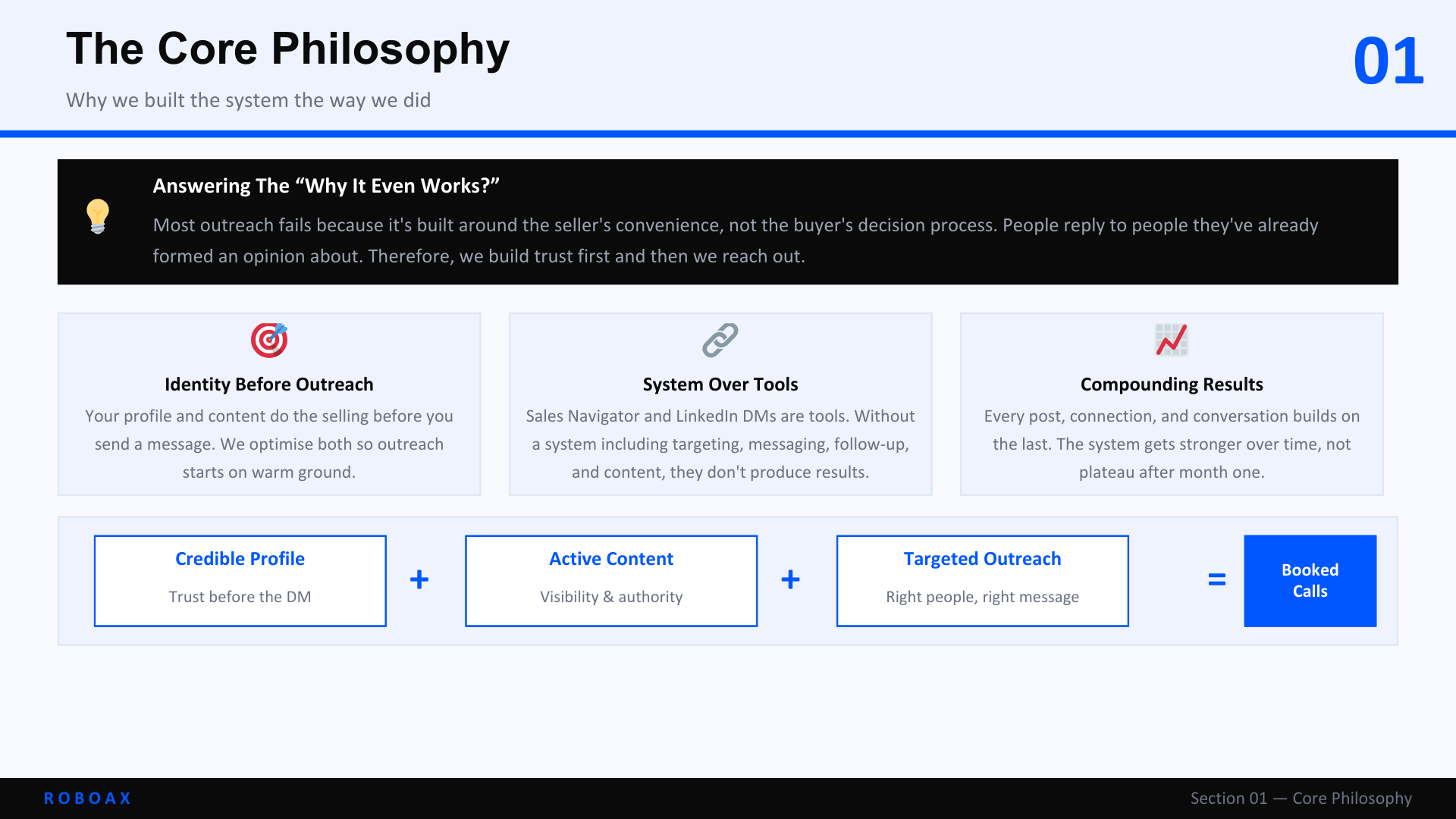Click the equals sign before Booked Calls
Viewport: 1456px width, 819px height.
[x=1216, y=580]
